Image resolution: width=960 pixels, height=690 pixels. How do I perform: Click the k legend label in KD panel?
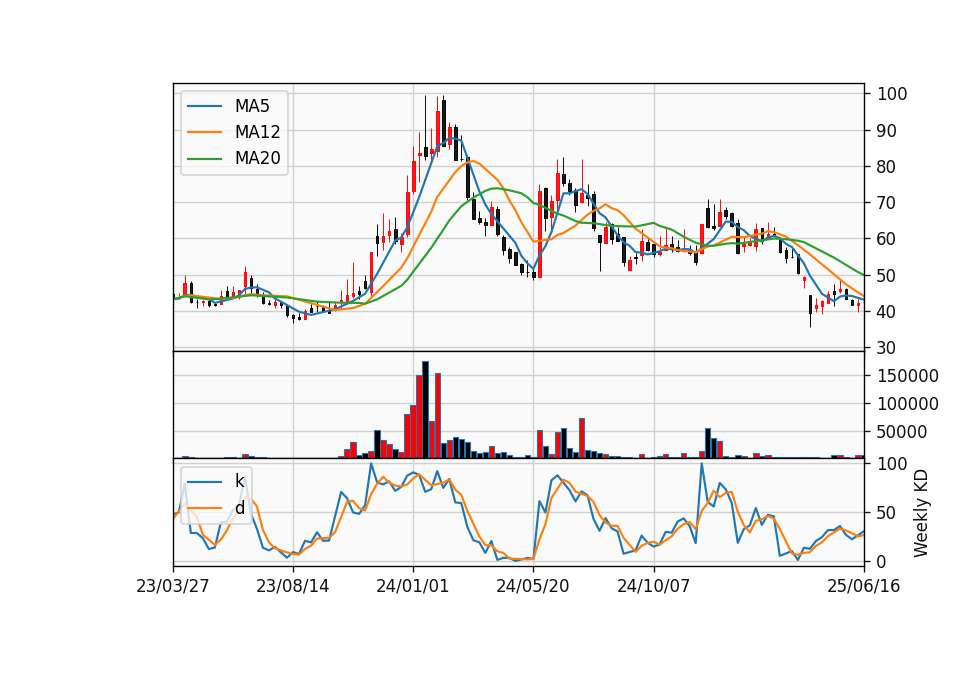pyautogui.click(x=239, y=481)
